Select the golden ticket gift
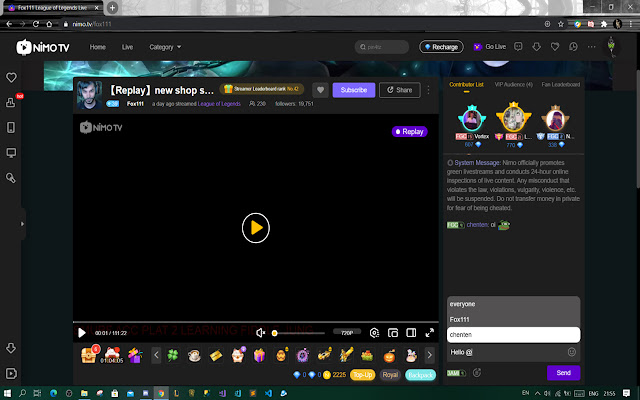This screenshot has width=640, height=400. (x=216, y=356)
